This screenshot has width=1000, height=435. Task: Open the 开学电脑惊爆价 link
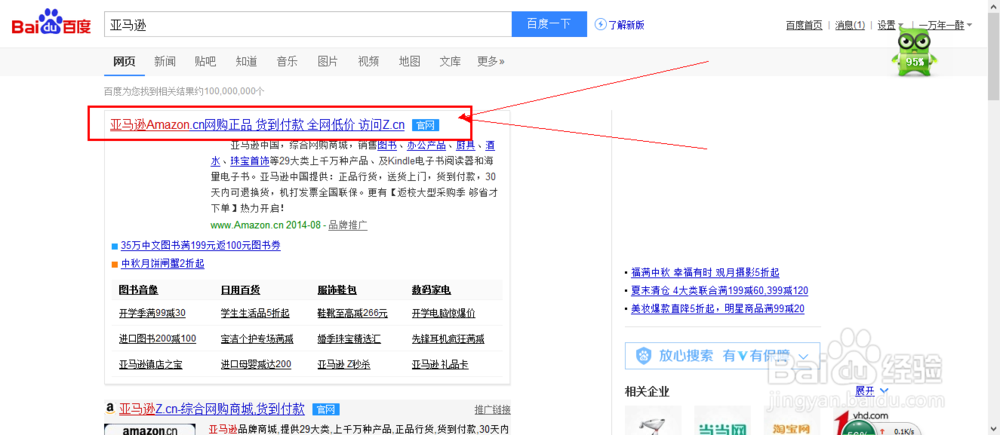pos(443,313)
